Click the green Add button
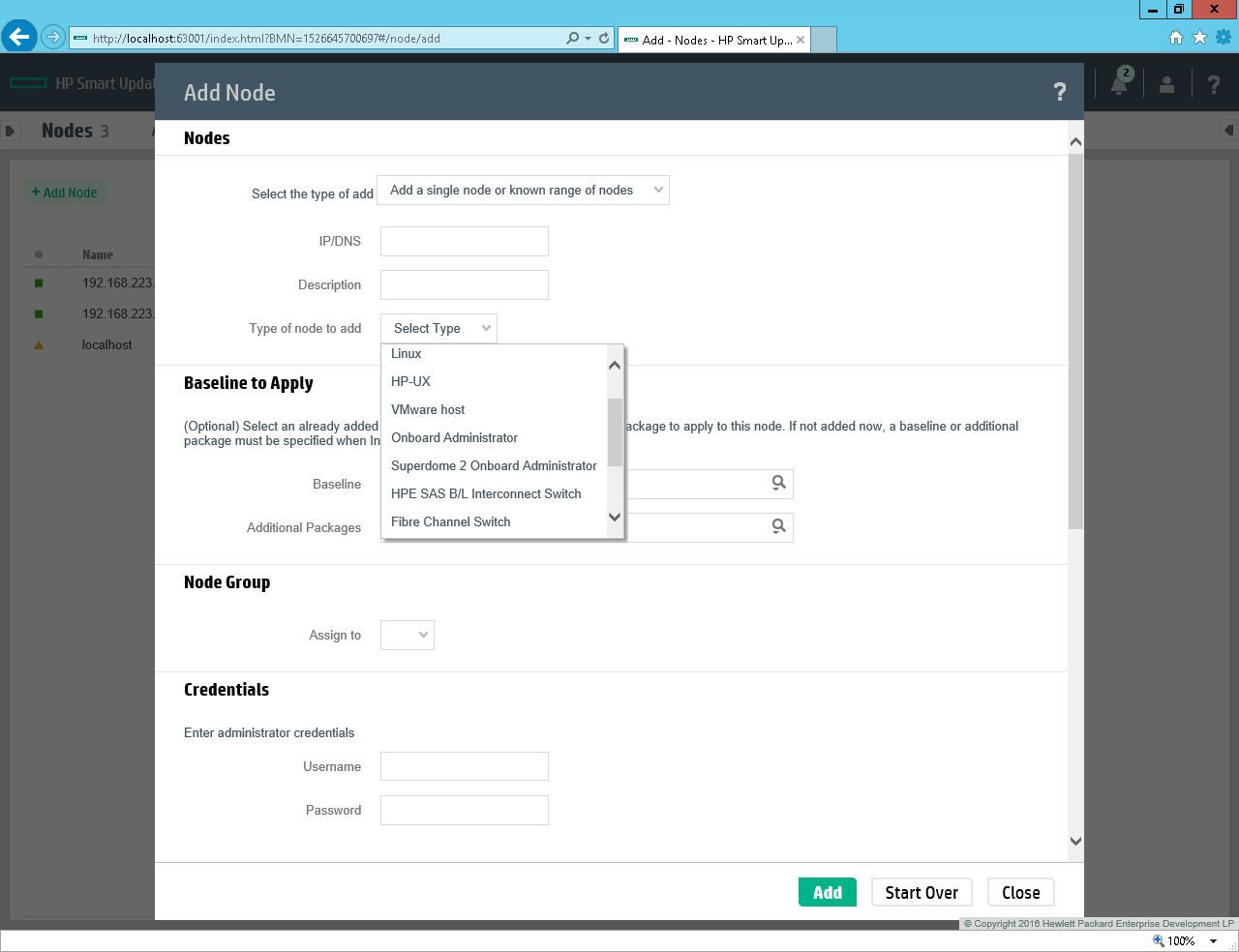 (827, 893)
